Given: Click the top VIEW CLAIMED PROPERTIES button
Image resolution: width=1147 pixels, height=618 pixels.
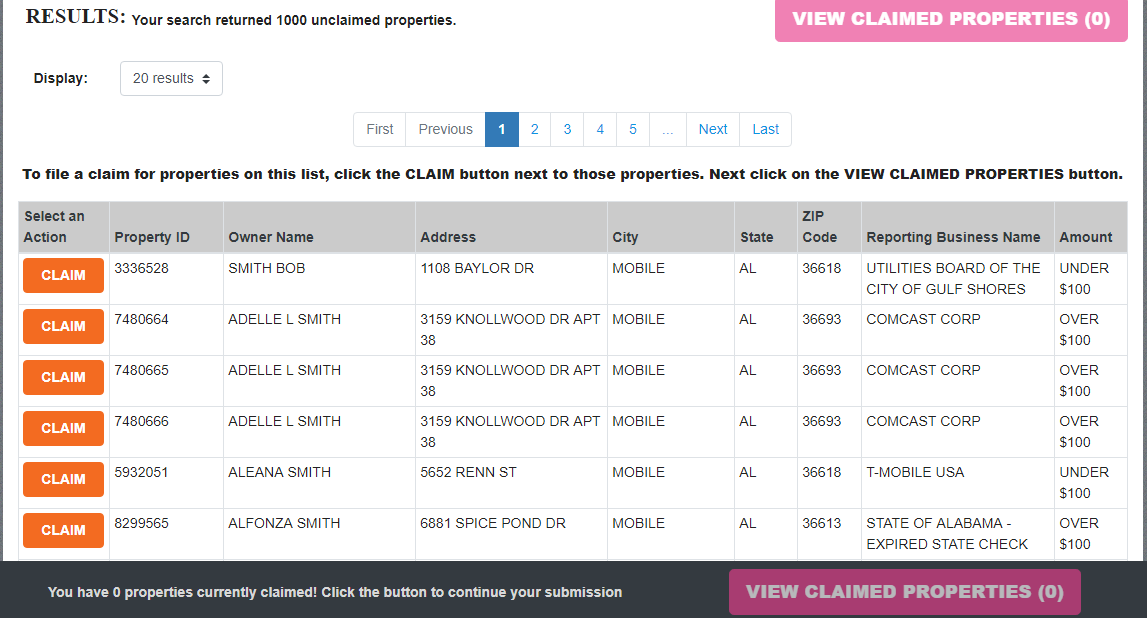Looking at the screenshot, I should [x=950, y=19].
